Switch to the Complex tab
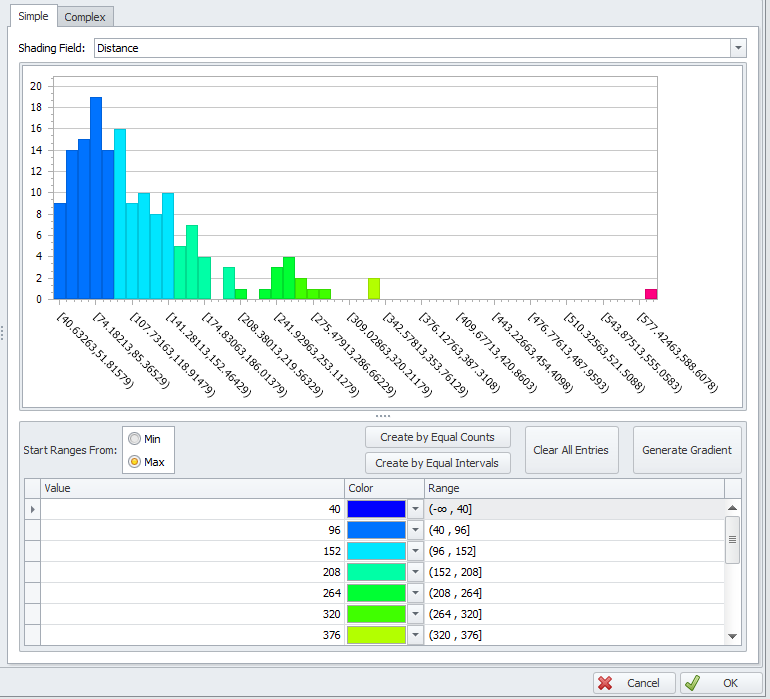 pos(85,17)
